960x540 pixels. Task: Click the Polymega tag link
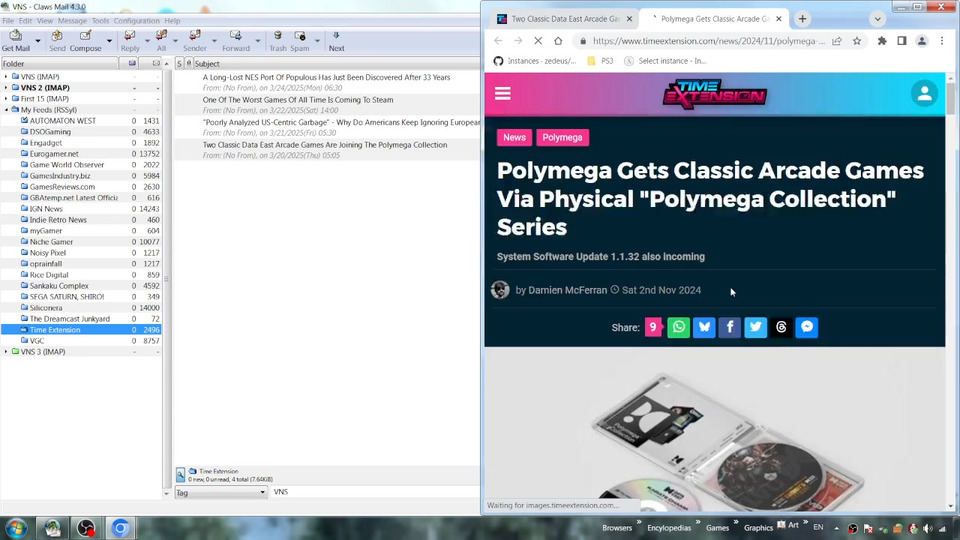tap(562, 137)
